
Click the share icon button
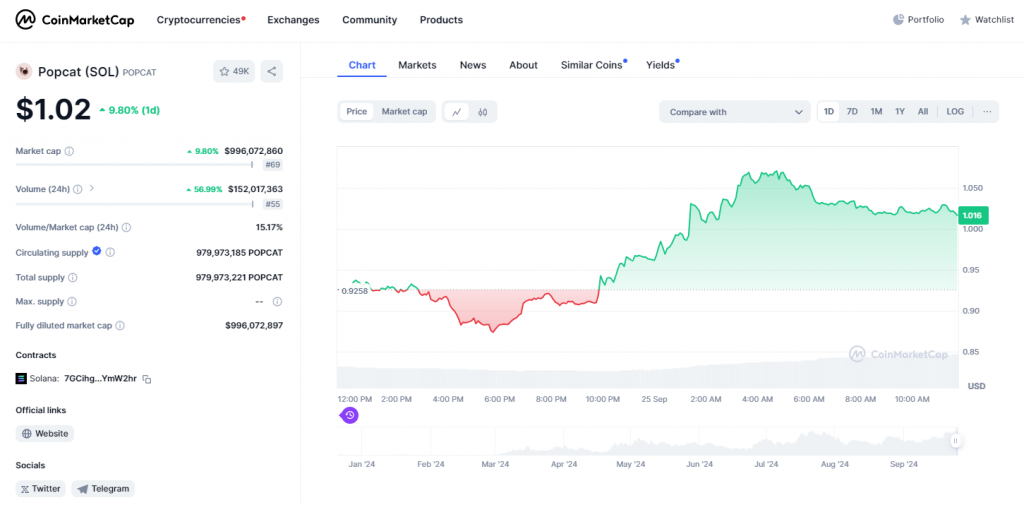point(272,71)
